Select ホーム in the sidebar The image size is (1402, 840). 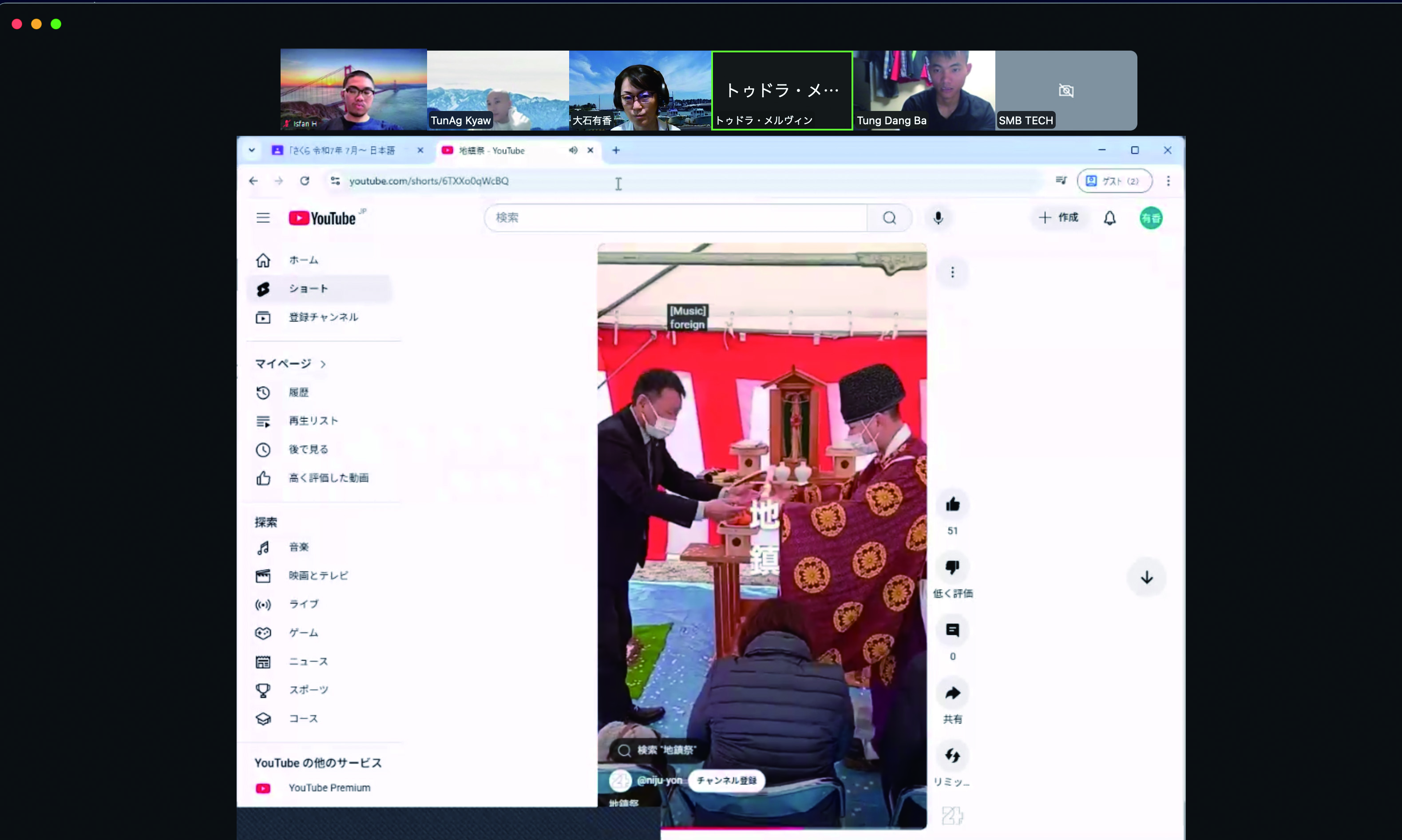[303, 260]
